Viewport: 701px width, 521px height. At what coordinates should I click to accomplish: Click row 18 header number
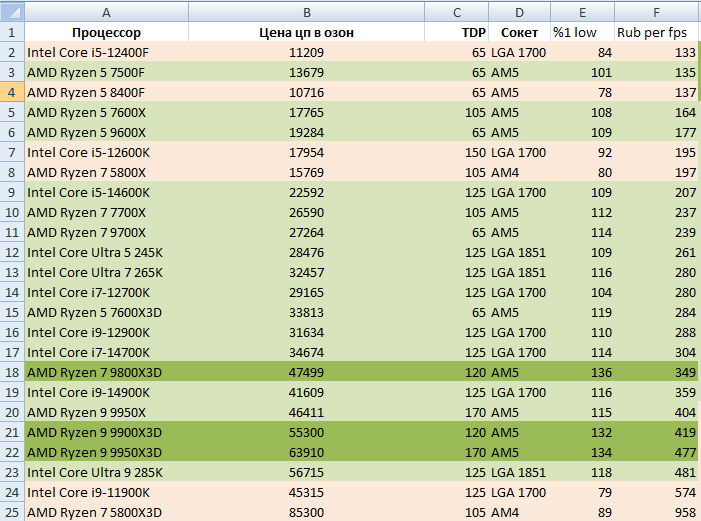(x=12, y=372)
